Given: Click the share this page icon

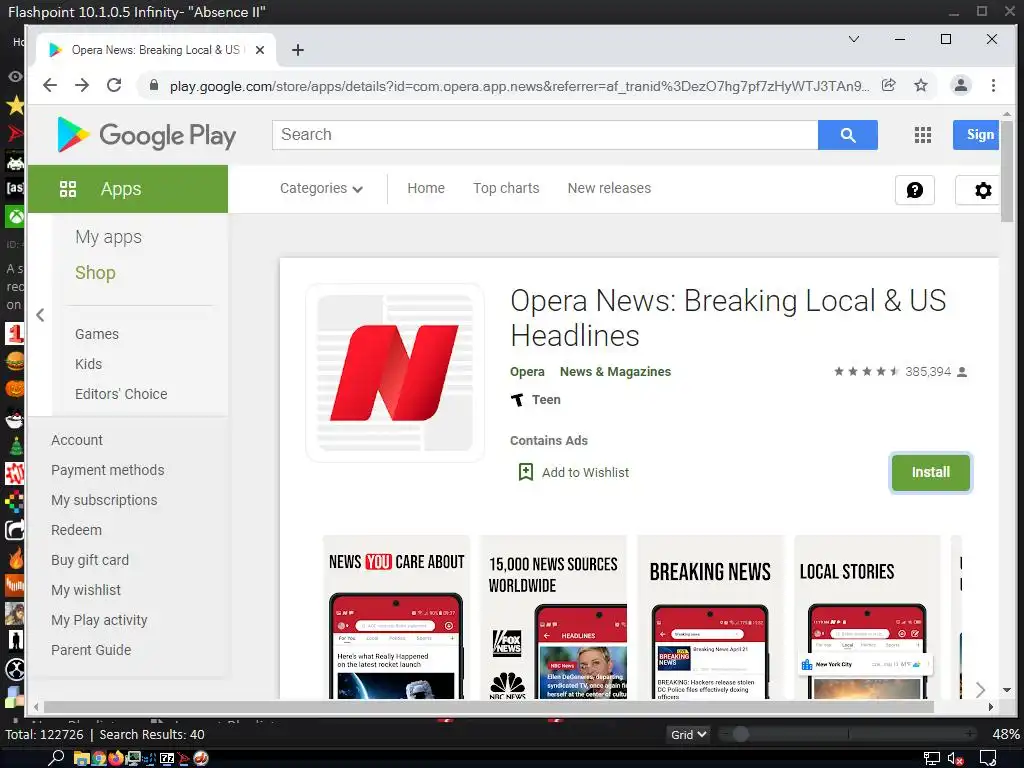Looking at the screenshot, I should 888,85.
